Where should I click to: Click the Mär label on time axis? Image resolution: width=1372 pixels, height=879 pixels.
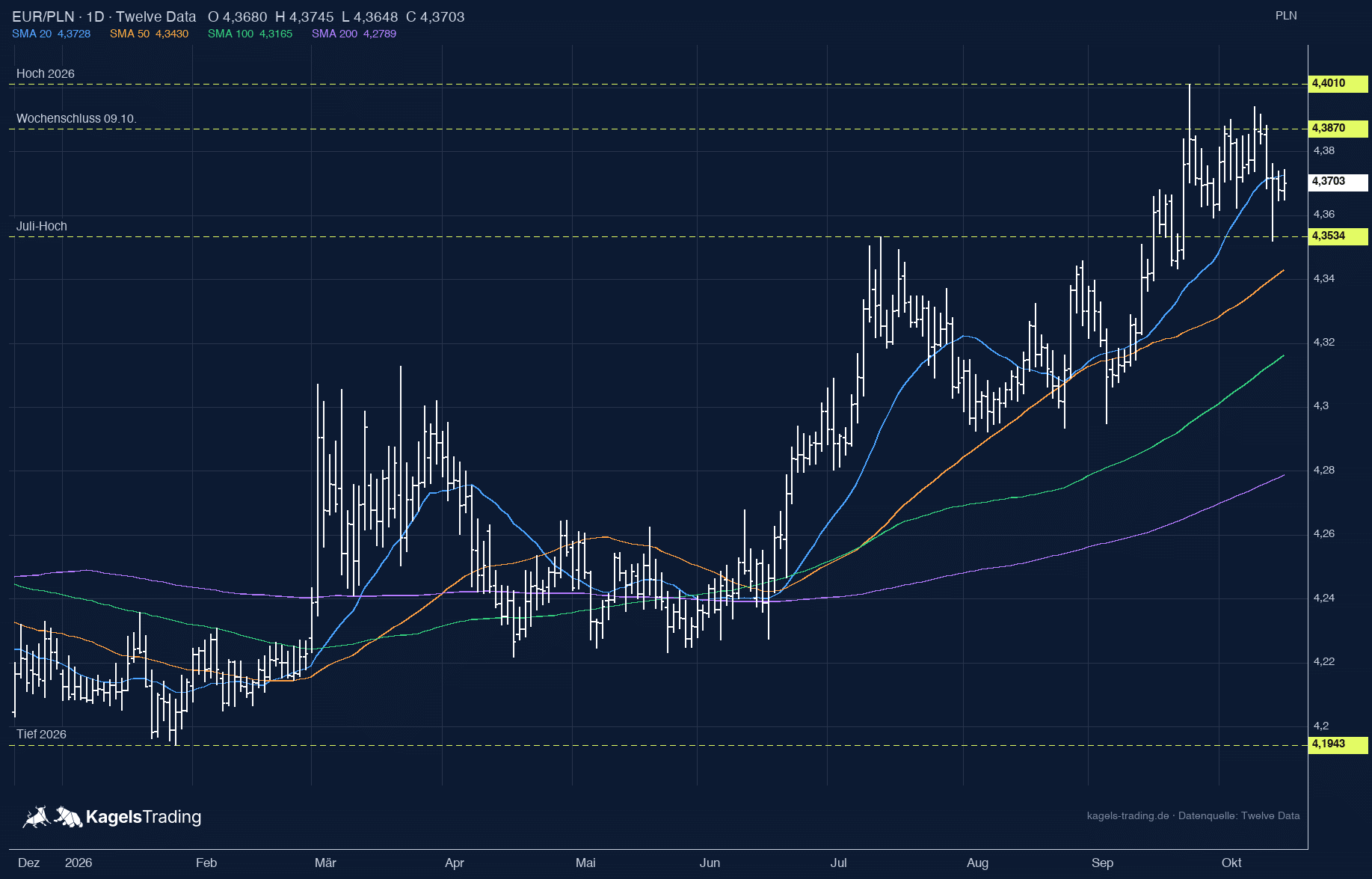tap(325, 863)
